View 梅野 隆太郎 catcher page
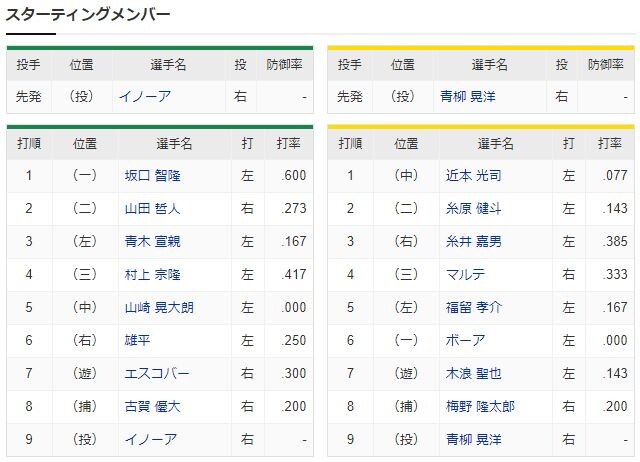Screen dimensions: 640x462 [x=480, y=406]
